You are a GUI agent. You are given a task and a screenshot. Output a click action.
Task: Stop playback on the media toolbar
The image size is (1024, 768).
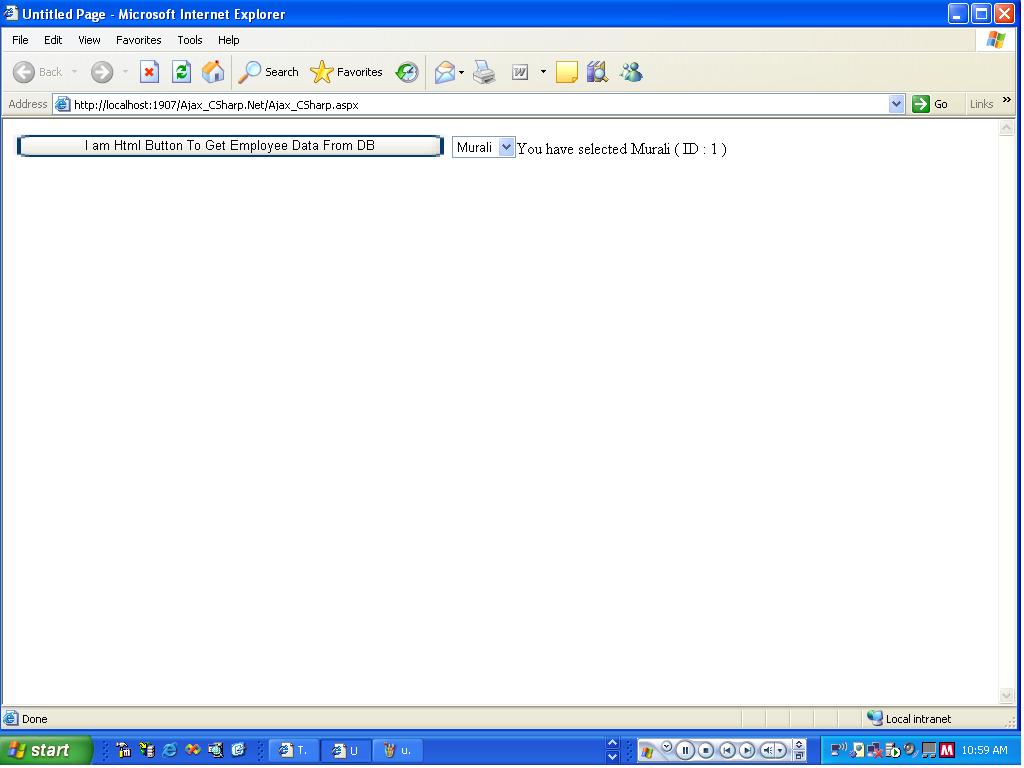point(705,750)
